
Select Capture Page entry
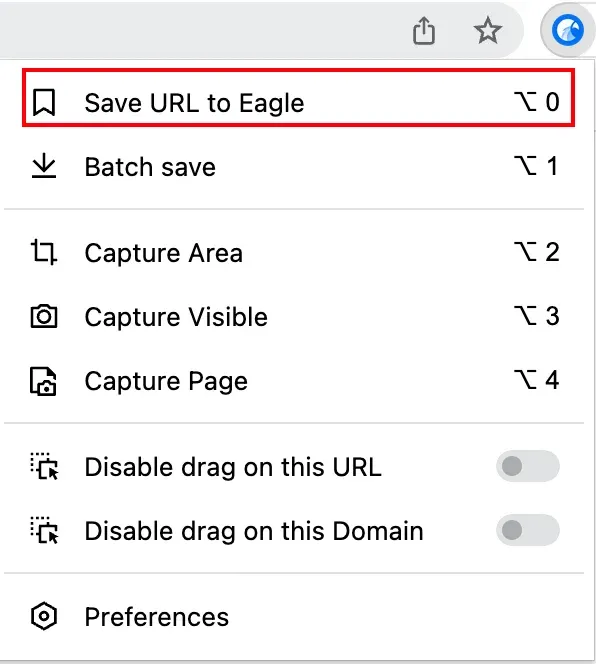point(294,381)
